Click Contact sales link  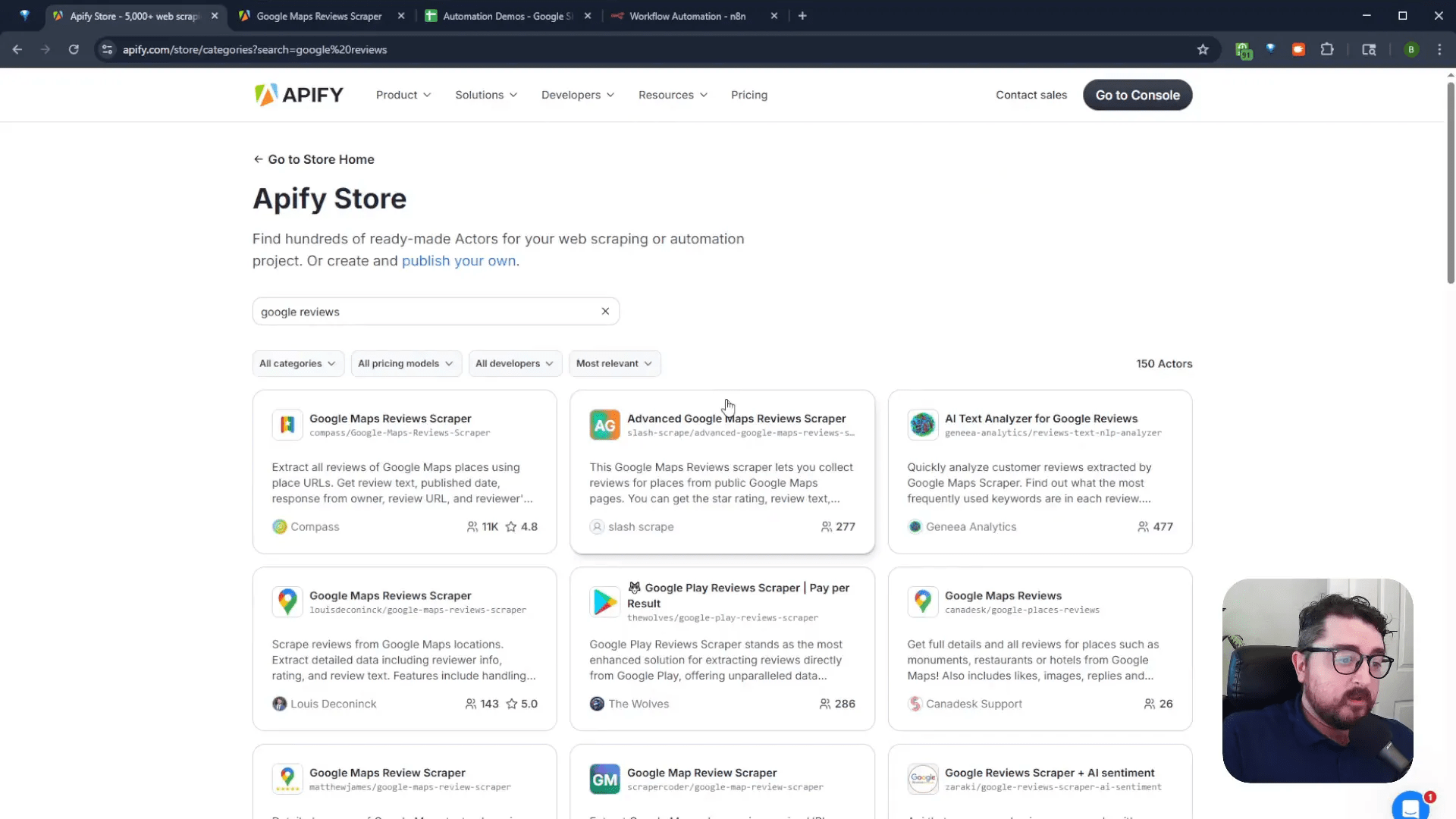[x=1031, y=95]
